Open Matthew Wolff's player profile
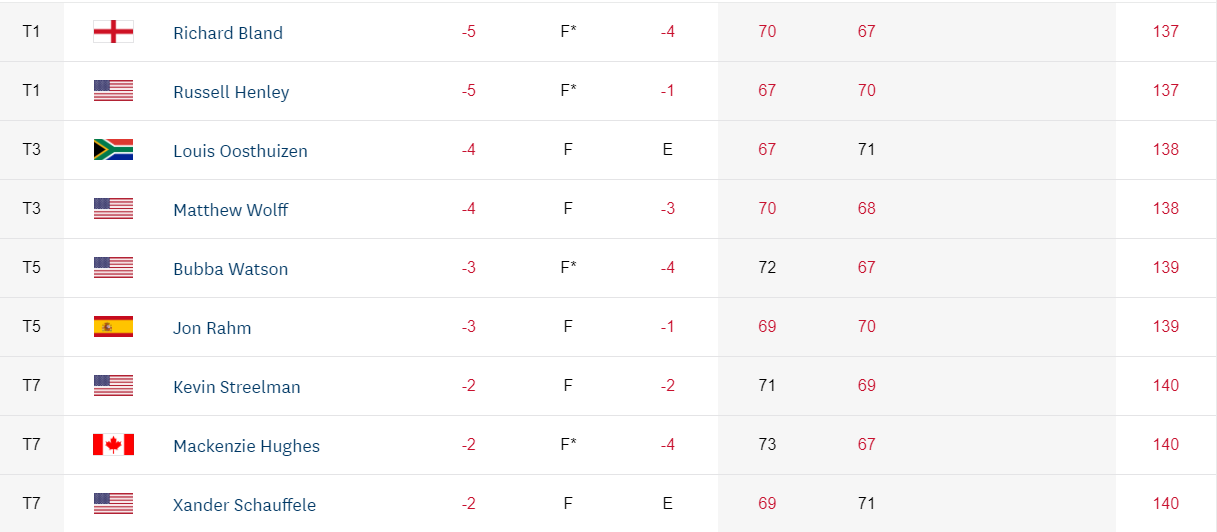Screen dimensions: 1217x532 (231, 210)
